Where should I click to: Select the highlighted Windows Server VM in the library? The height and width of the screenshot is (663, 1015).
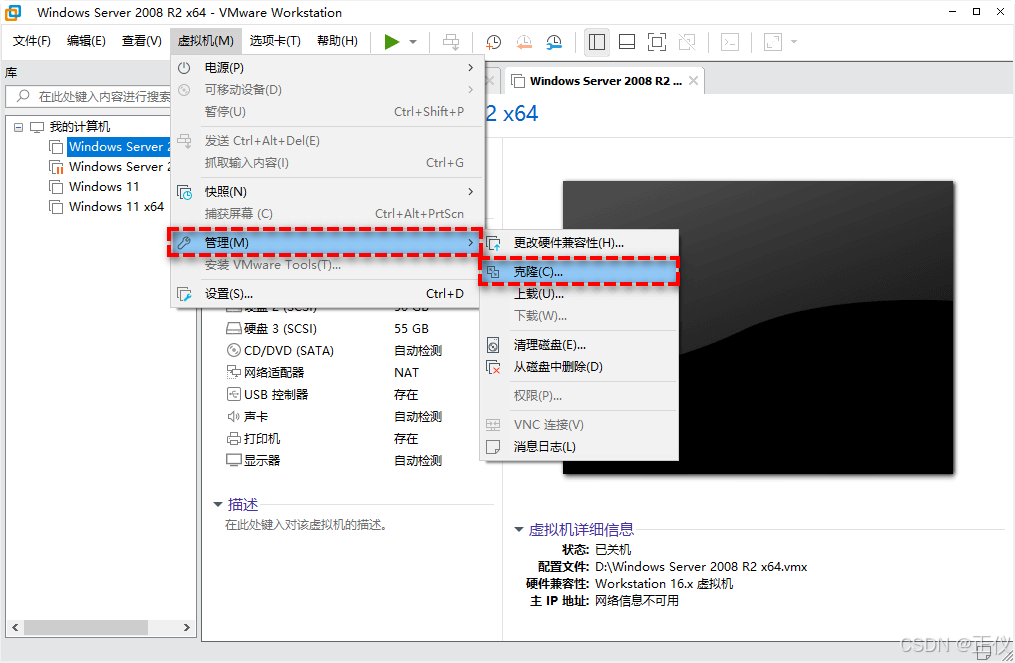119,147
